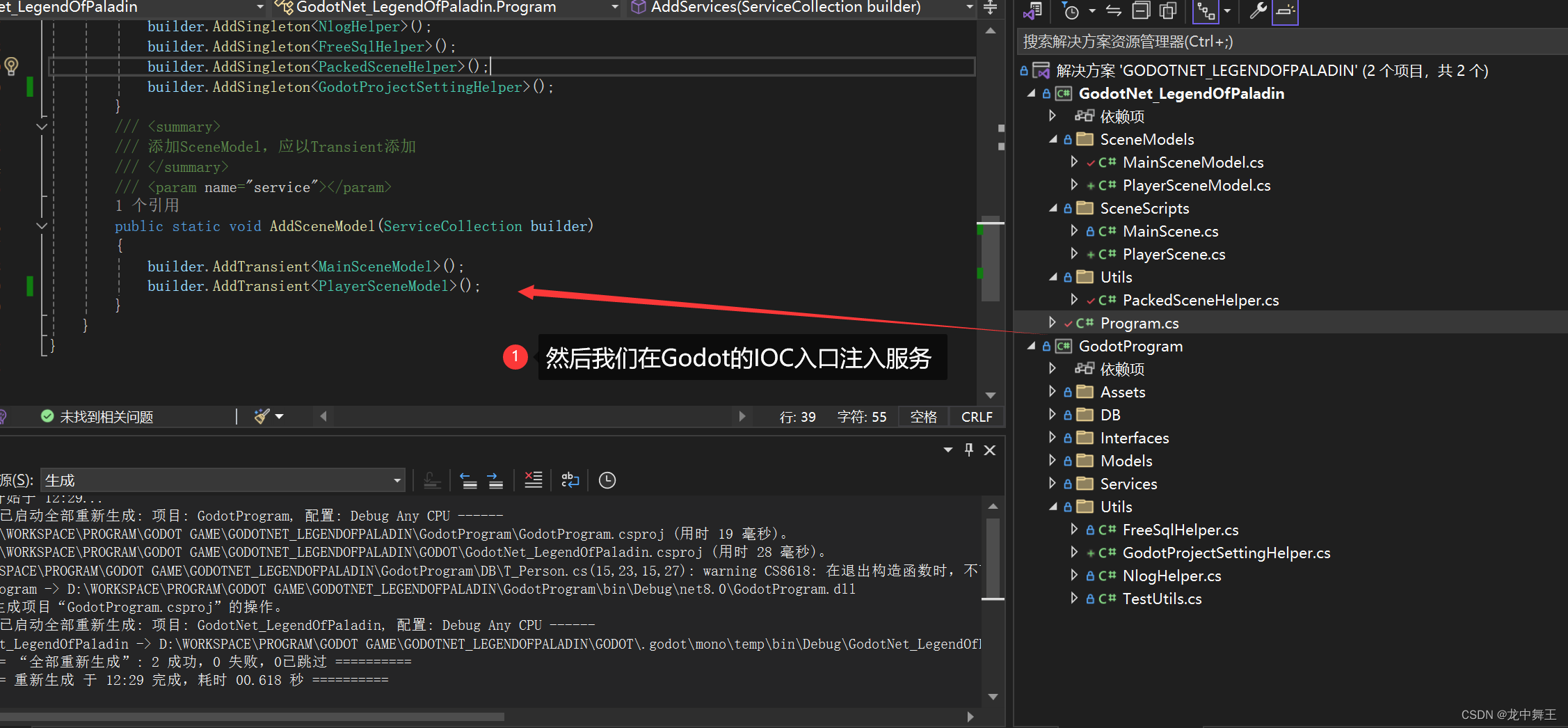Select Program.cs in Solution Explorer
The width and height of the screenshot is (1568, 728).
[1139, 323]
